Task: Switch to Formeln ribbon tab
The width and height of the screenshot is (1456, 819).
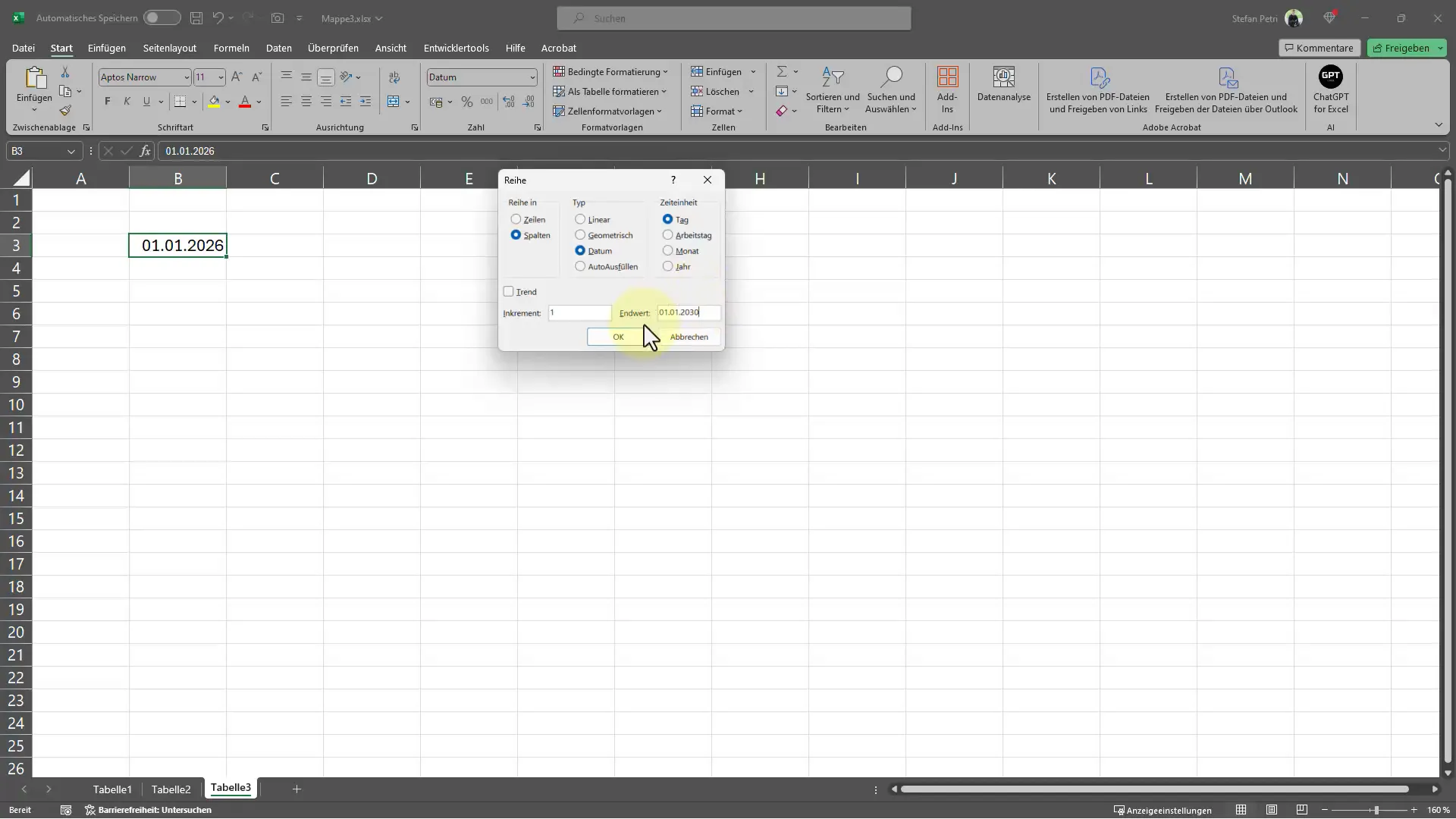Action: tap(231, 48)
